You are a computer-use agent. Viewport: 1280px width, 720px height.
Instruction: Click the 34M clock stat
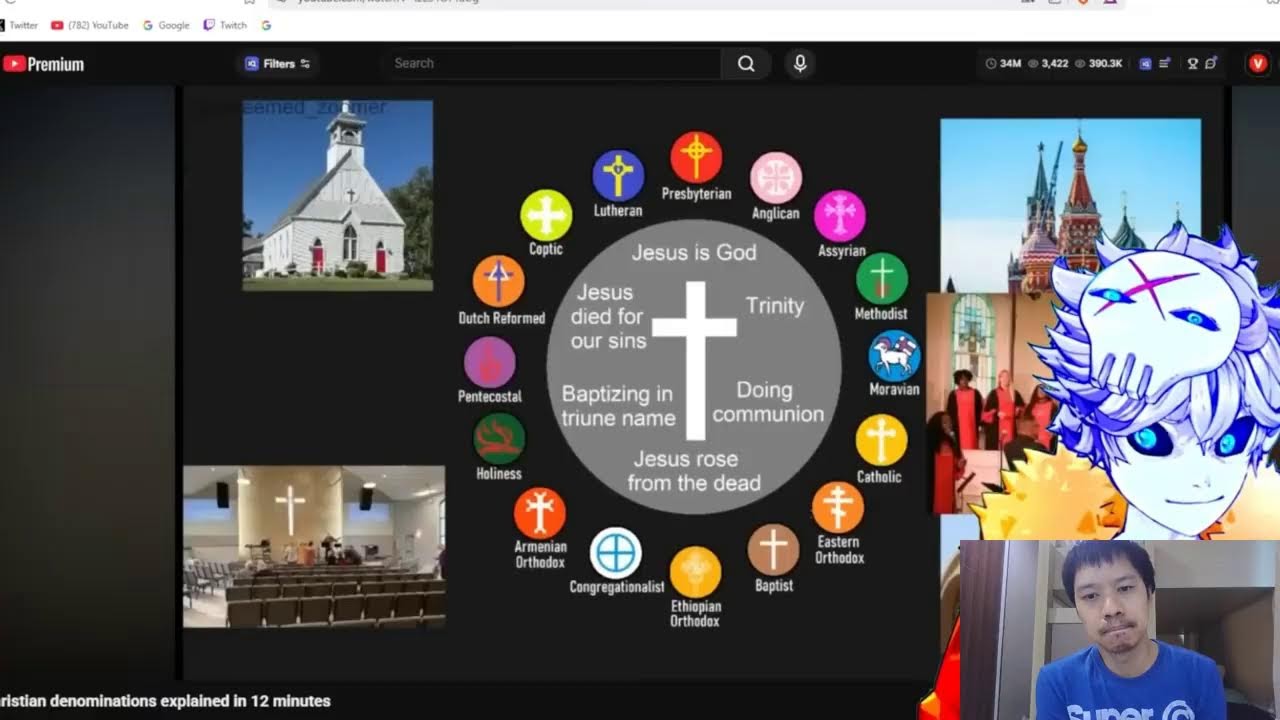coord(1003,64)
